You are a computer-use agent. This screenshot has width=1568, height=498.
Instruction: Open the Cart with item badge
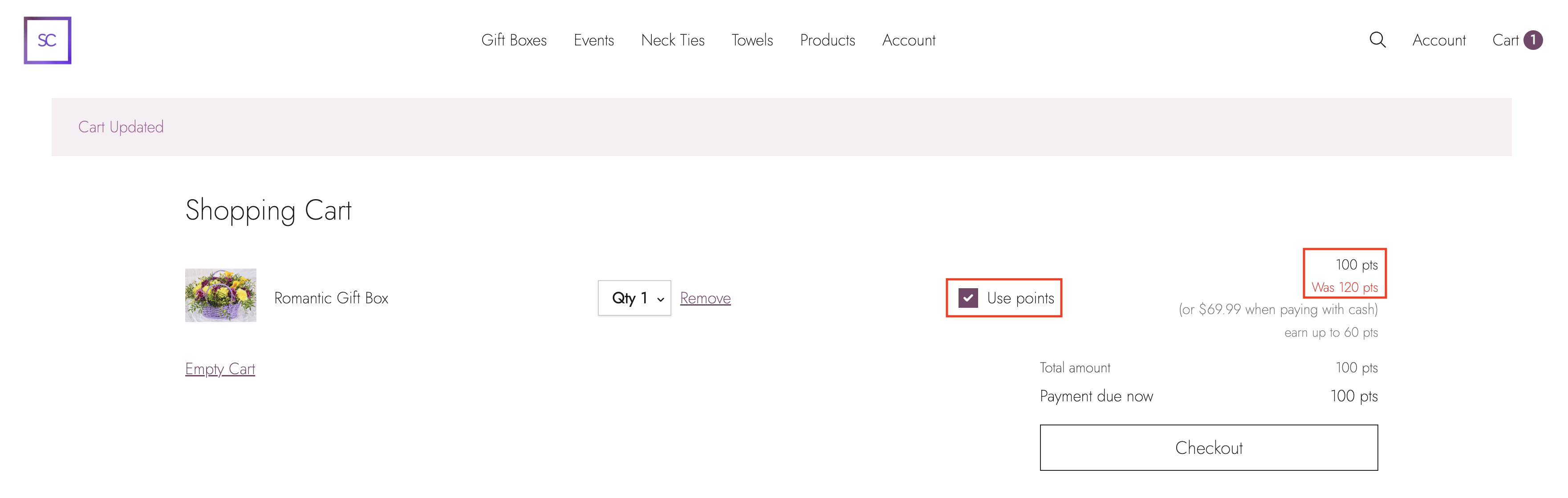pyautogui.click(x=1516, y=40)
